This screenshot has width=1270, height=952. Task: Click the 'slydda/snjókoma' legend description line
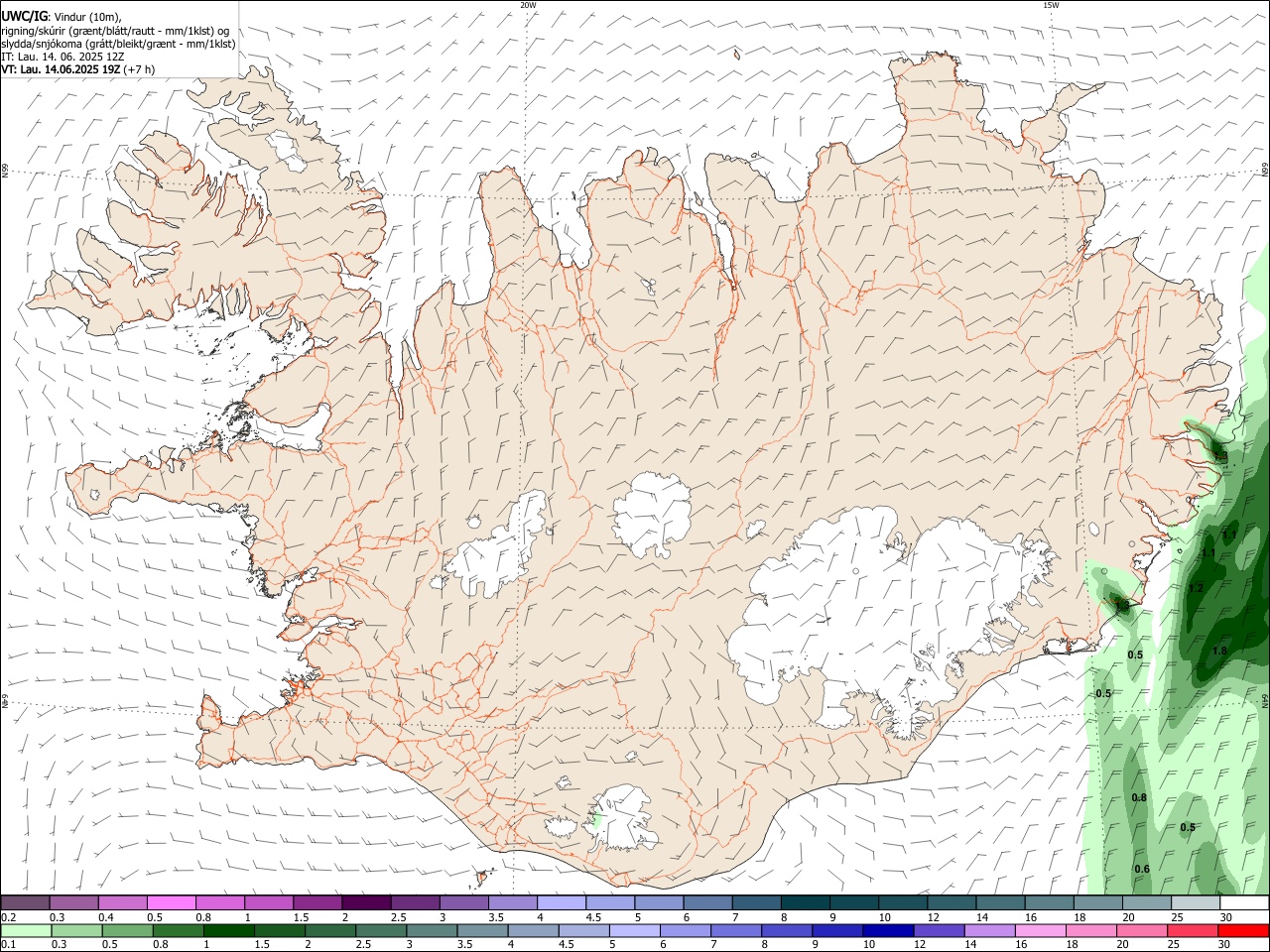click(x=118, y=44)
